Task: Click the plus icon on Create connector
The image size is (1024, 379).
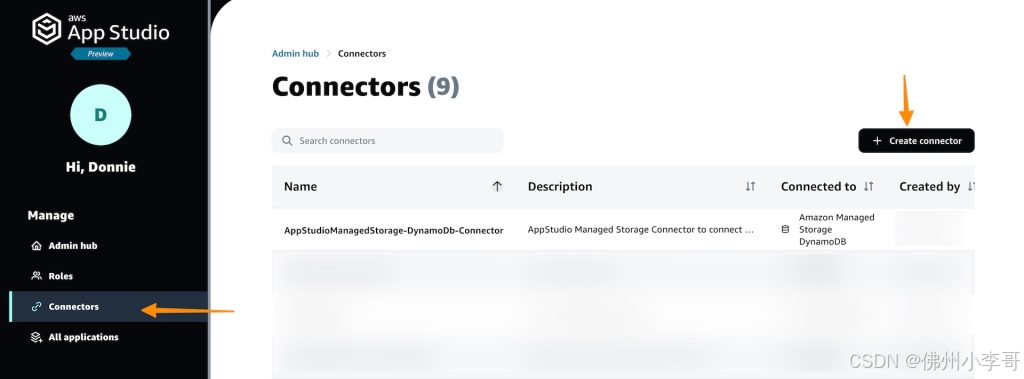Action: (877, 140)
